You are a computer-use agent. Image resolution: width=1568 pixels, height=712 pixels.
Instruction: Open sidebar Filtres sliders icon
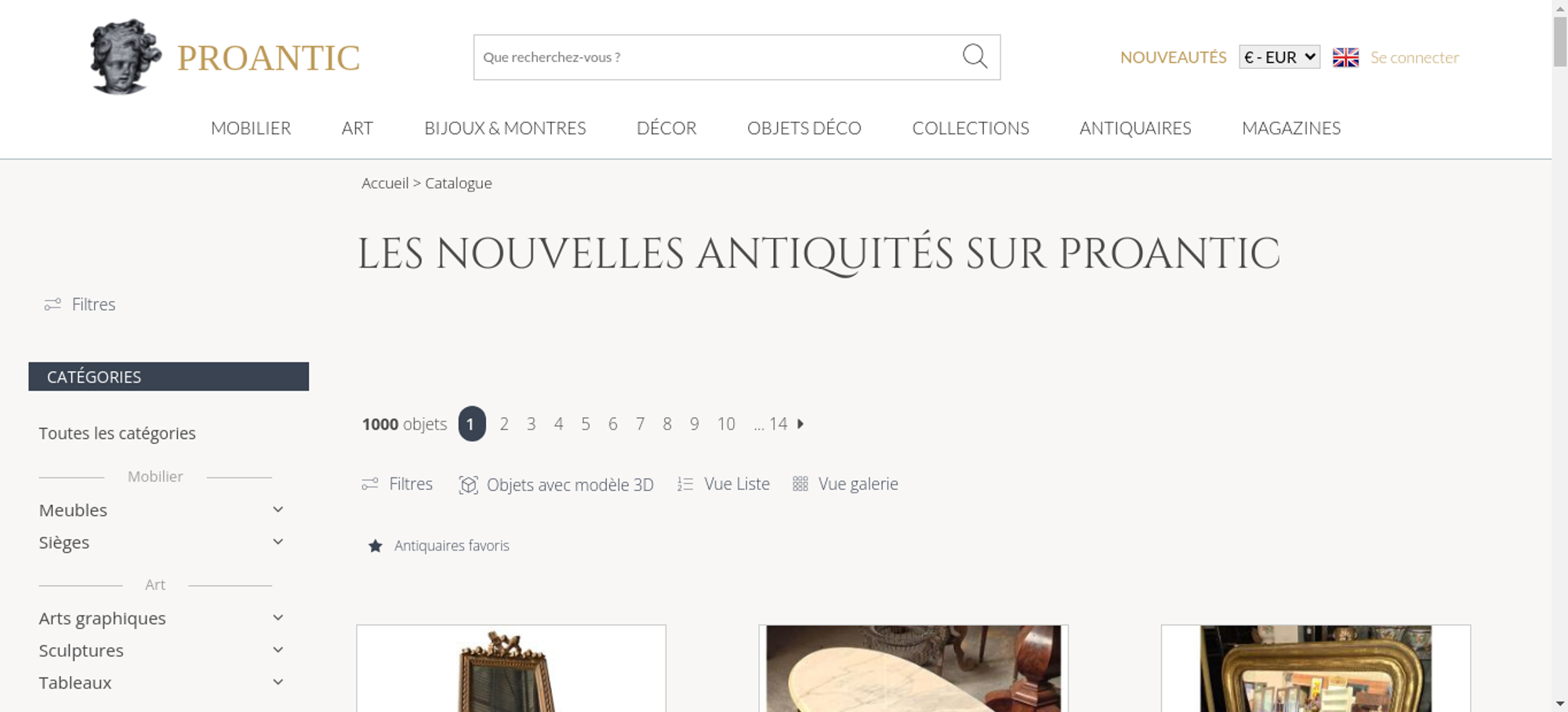click(x=53, y=304)
